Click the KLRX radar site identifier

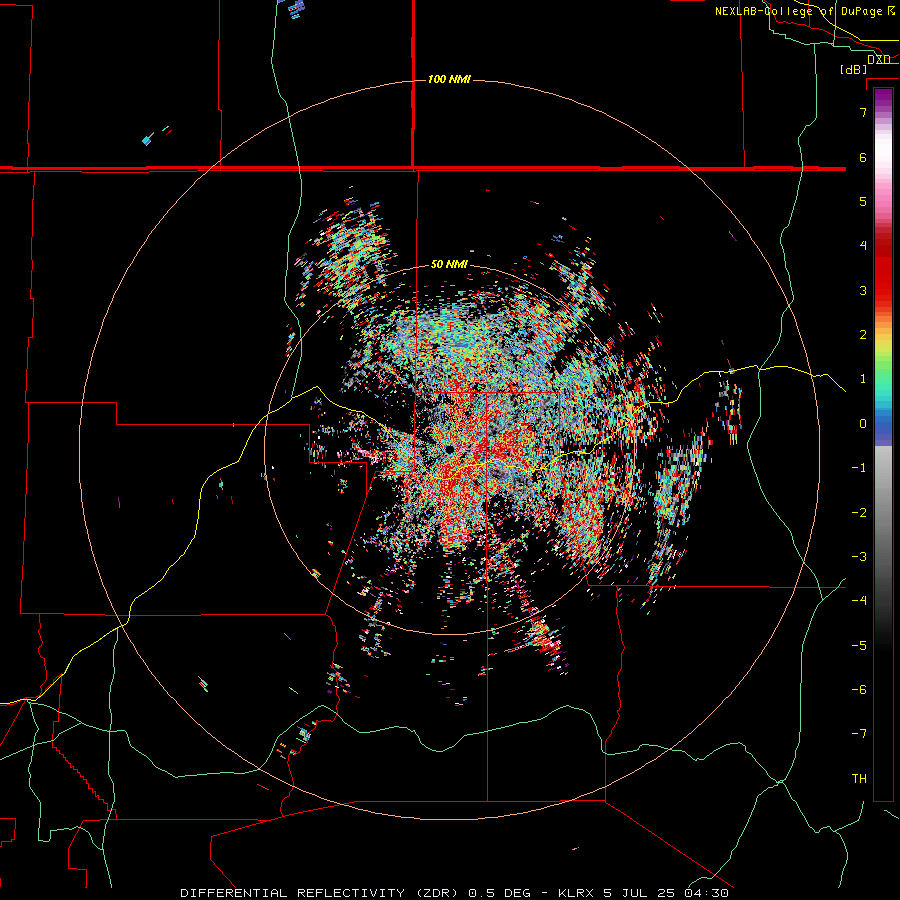pyautogui.click(x=577, y=893)
